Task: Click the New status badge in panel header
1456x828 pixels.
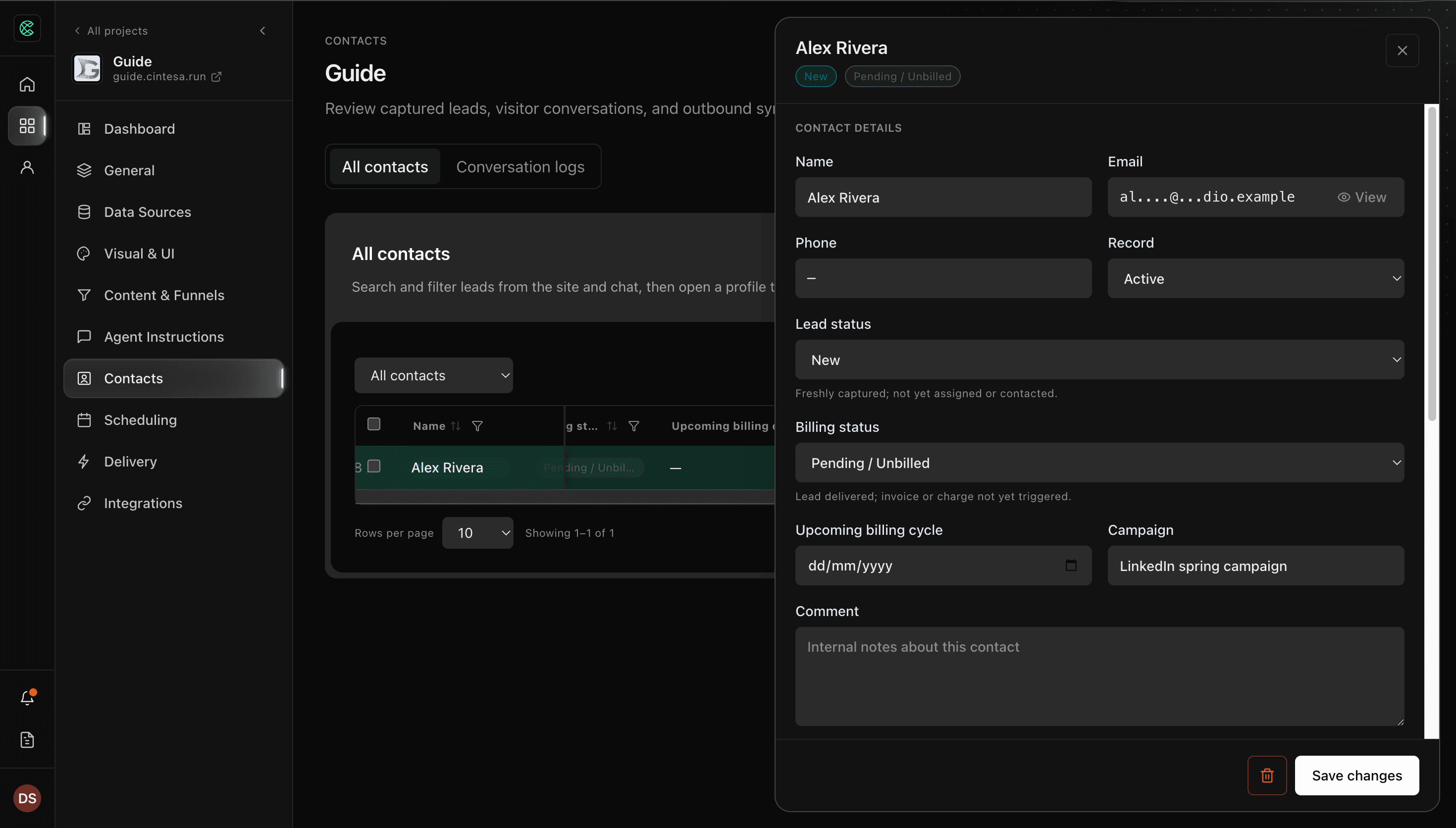Action: point(815,77)
